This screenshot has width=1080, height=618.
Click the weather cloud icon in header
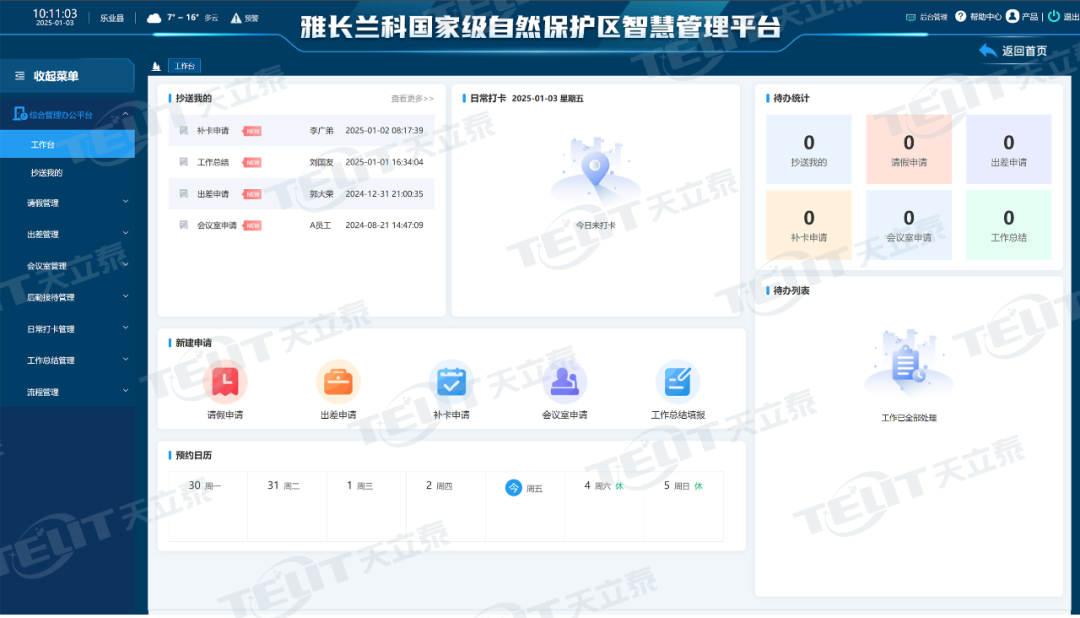click(x=154, y=18)
